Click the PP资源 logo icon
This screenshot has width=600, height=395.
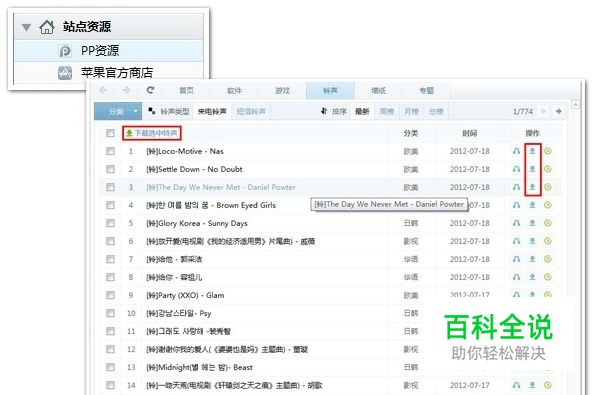(x=65, y=51)
